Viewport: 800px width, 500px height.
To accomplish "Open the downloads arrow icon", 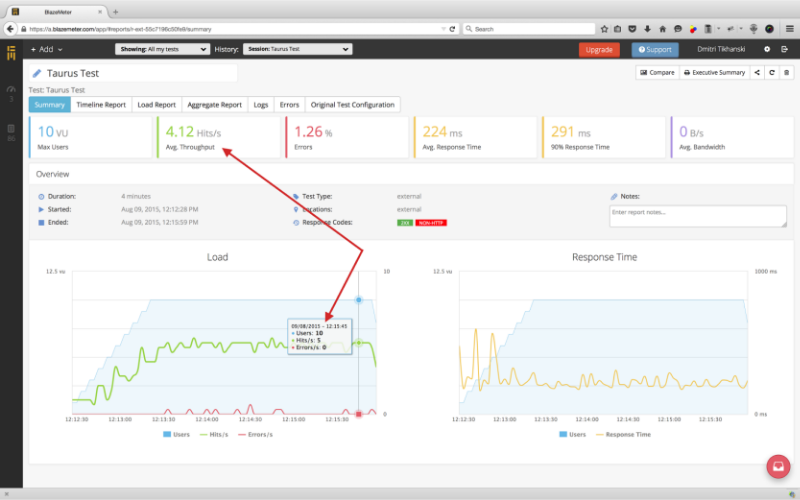I will point(647,29).
